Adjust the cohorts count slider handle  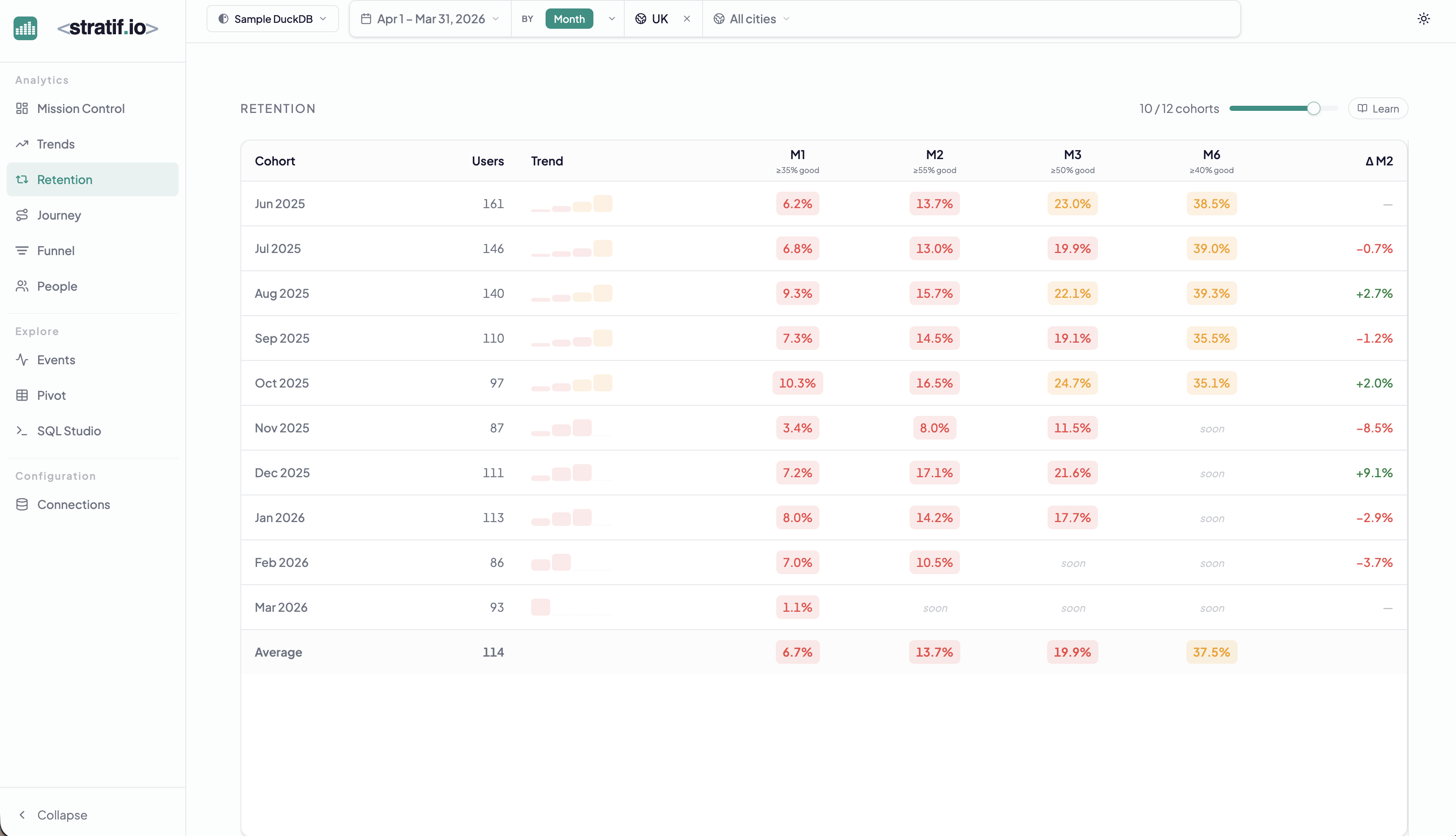click(1313, 108)
